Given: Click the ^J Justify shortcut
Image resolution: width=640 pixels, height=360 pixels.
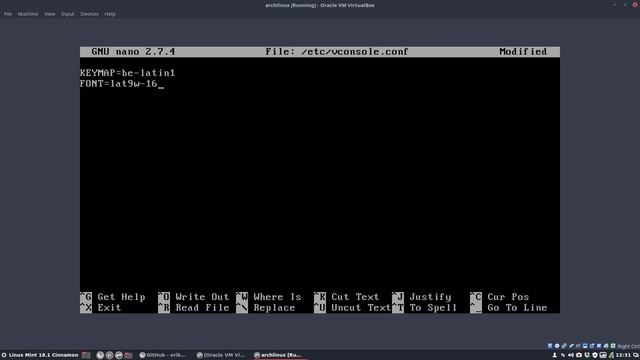Looking at the screenshot, I should pyautogui.click(x=422, y=297).
